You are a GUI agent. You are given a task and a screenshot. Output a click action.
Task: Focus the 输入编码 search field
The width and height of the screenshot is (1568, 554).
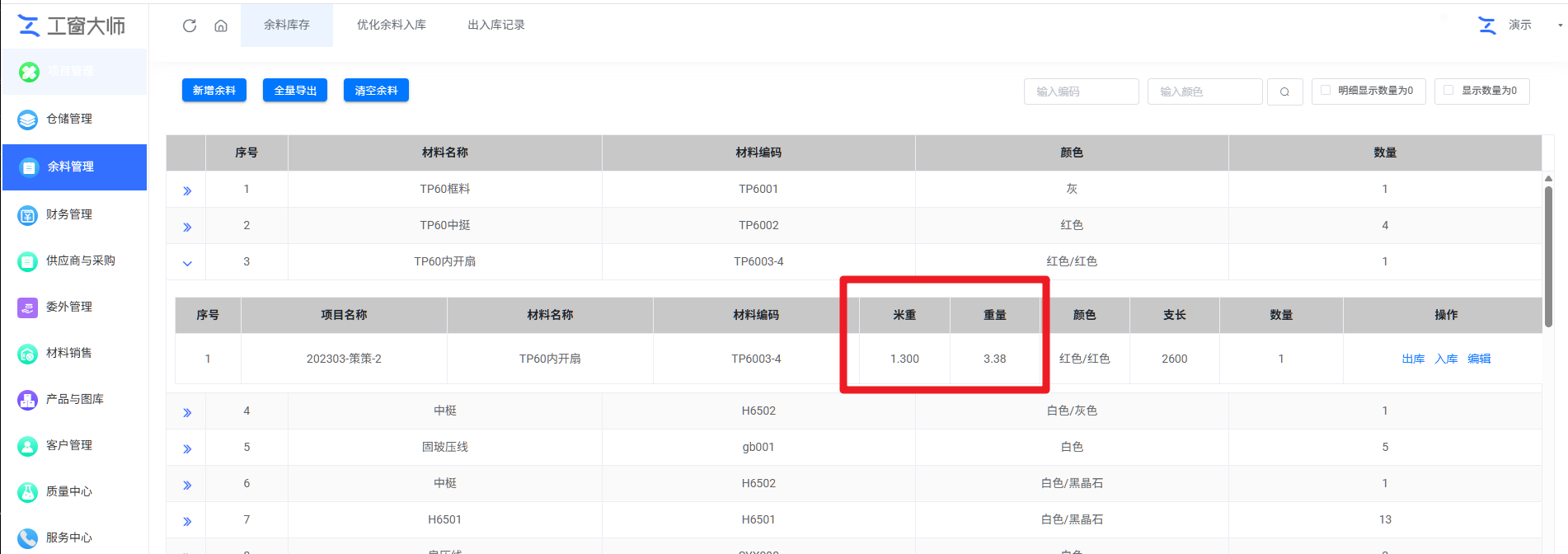1081,92
